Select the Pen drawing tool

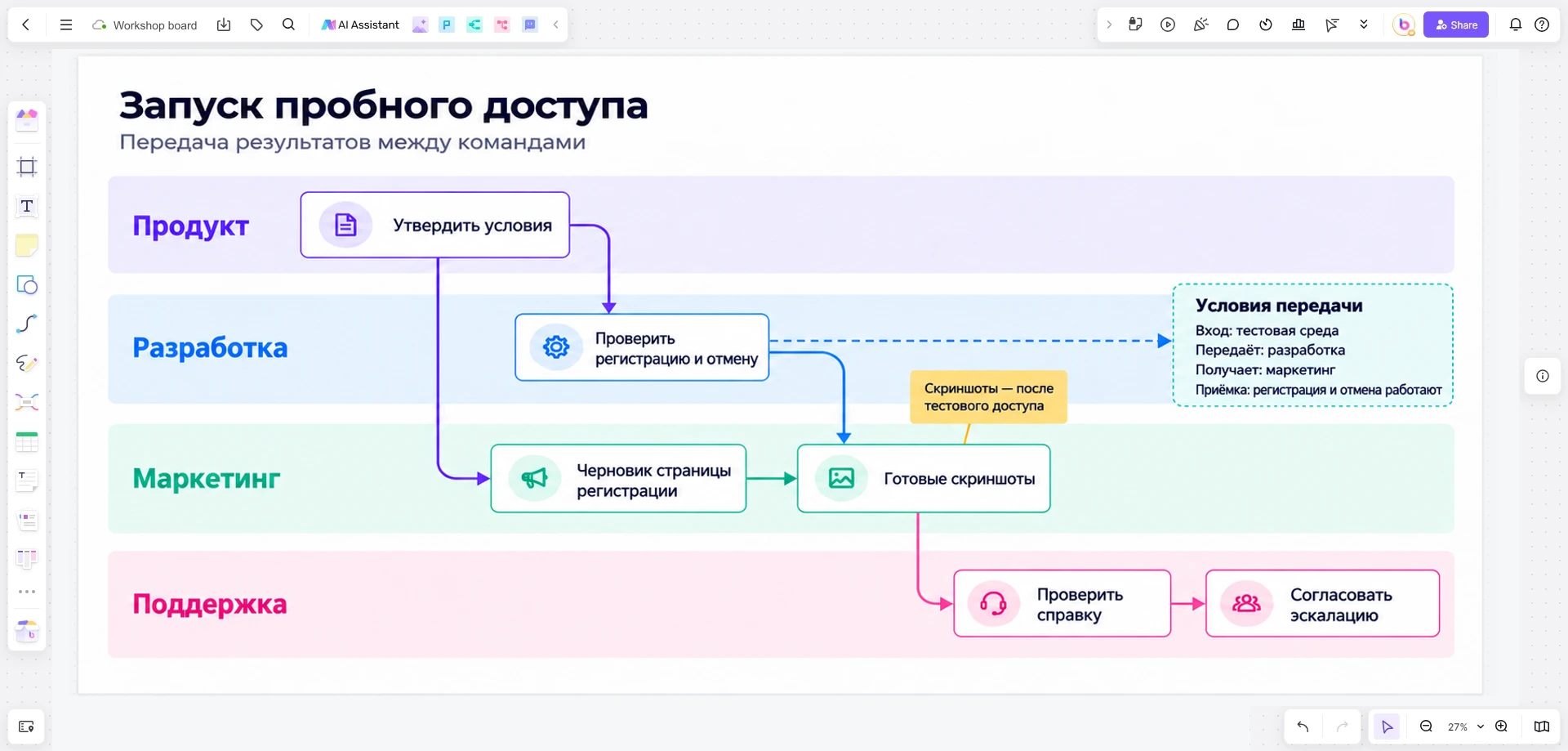click(x=27, y=363)
